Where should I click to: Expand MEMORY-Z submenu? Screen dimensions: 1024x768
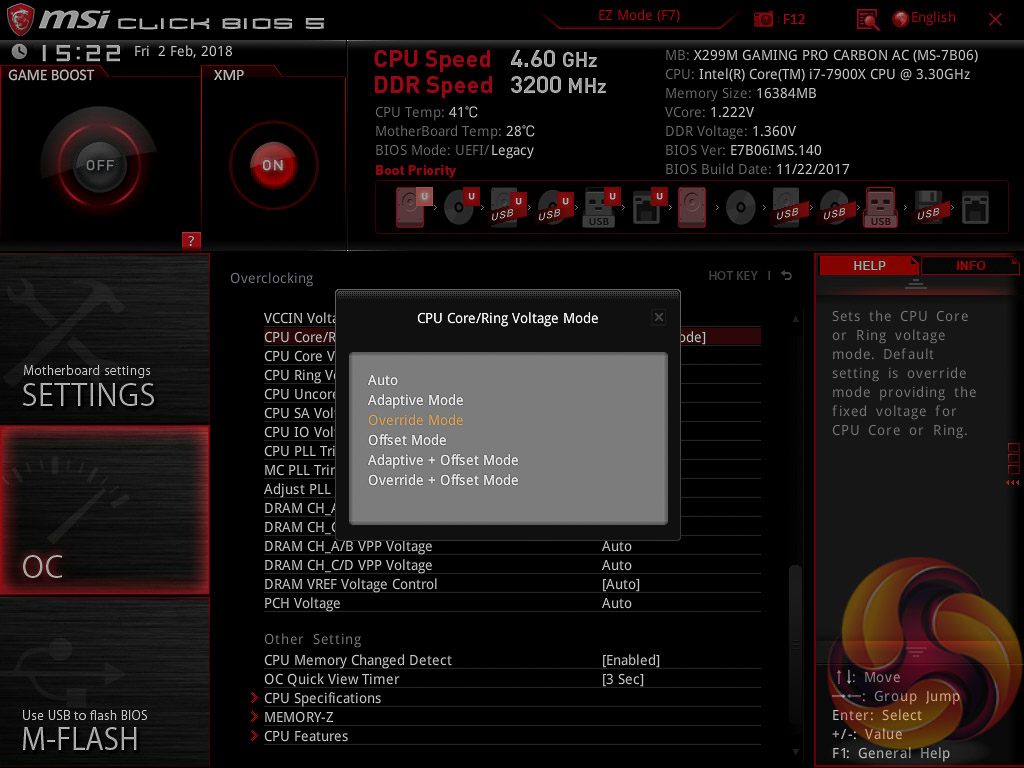(298, 717)
